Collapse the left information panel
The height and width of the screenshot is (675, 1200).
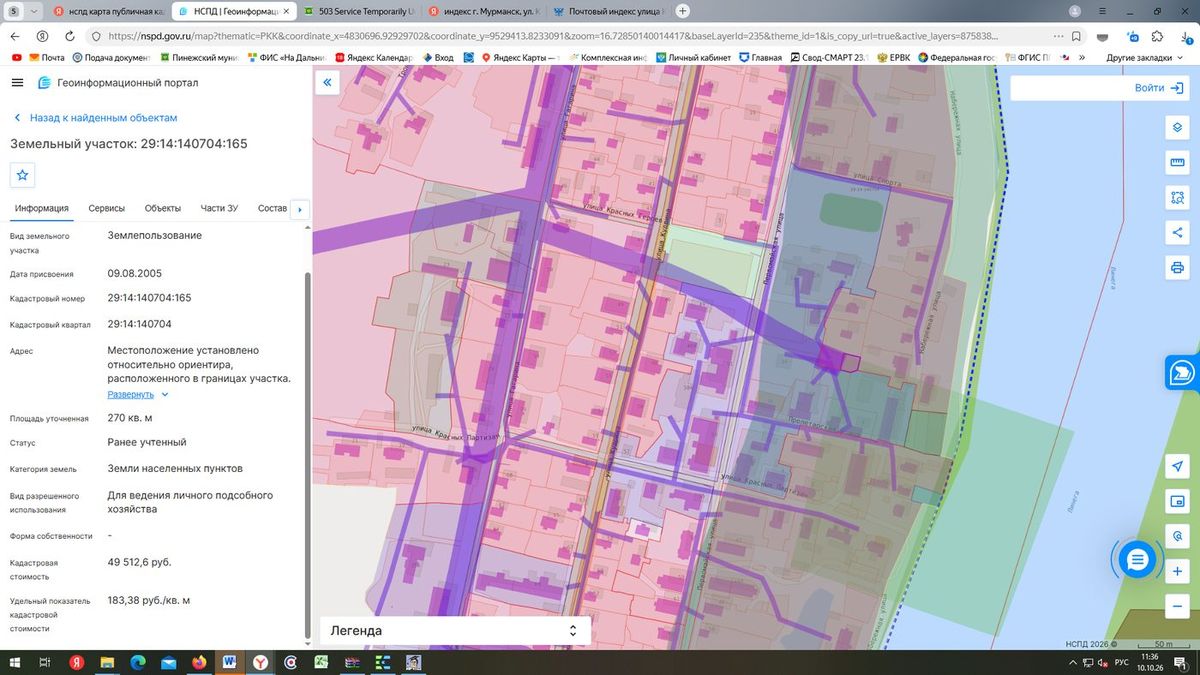(327, 83)
